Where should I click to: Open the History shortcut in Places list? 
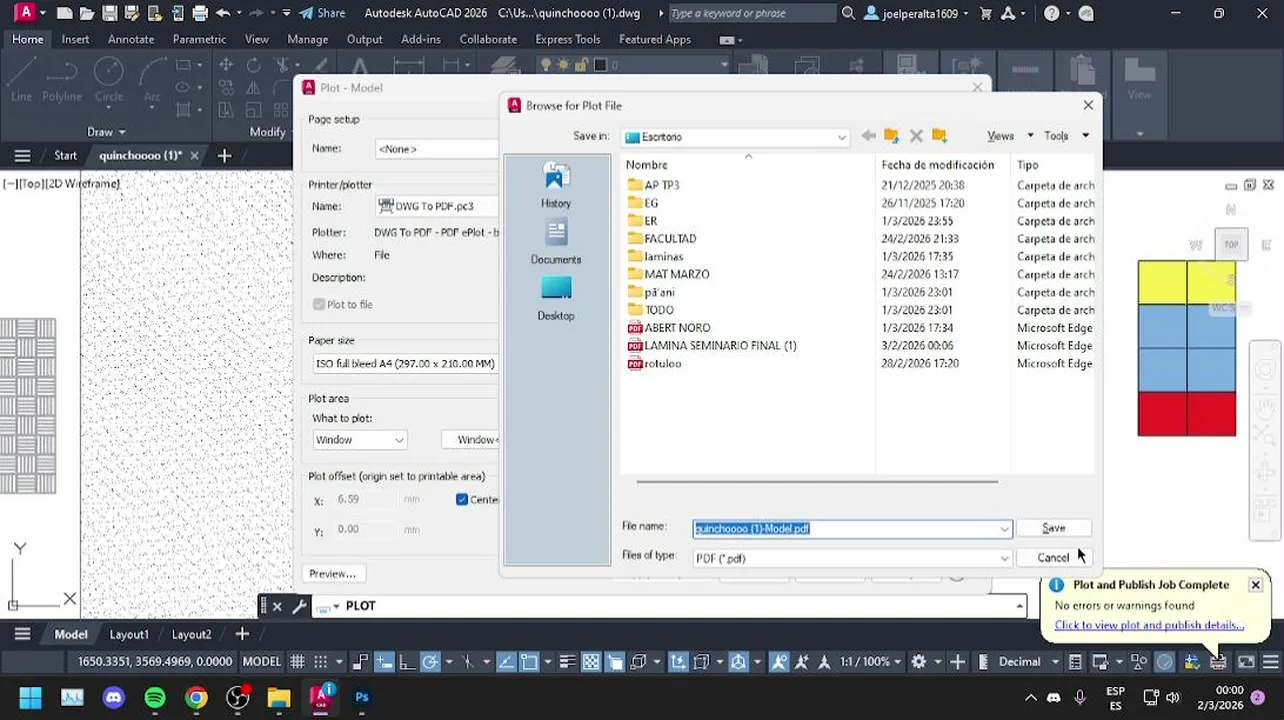(556, 186)
